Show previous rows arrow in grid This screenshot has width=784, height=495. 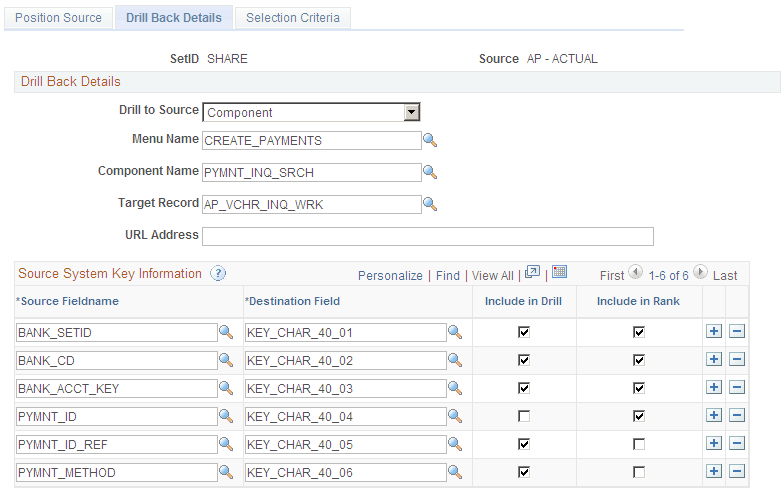click(636, 272)
